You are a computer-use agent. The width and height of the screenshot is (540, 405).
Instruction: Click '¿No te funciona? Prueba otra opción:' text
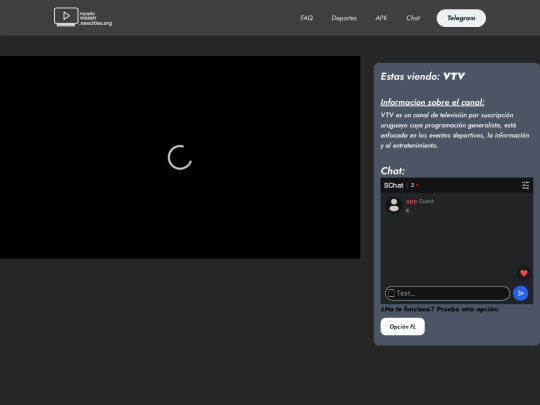pos(440,309)
